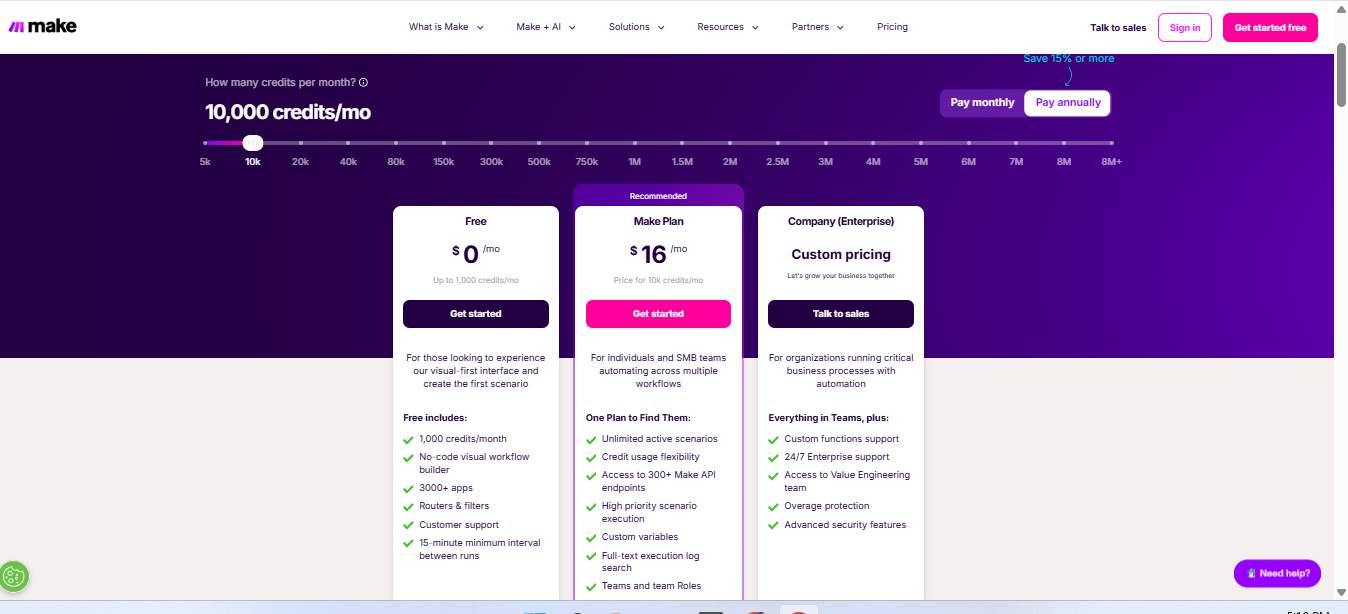Go to the Pricing page link
Screen dimensions: 1348x614
pos(892,27)
